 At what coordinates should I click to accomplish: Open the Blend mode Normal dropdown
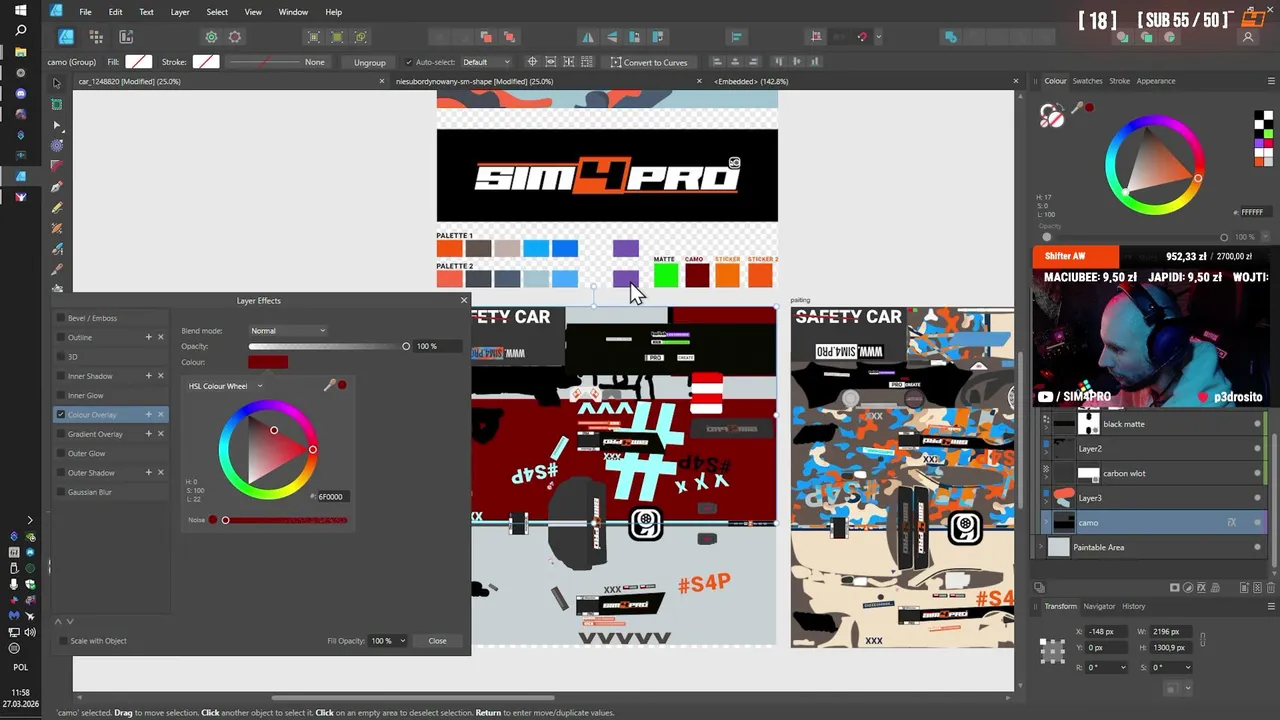tap(288, 330)
